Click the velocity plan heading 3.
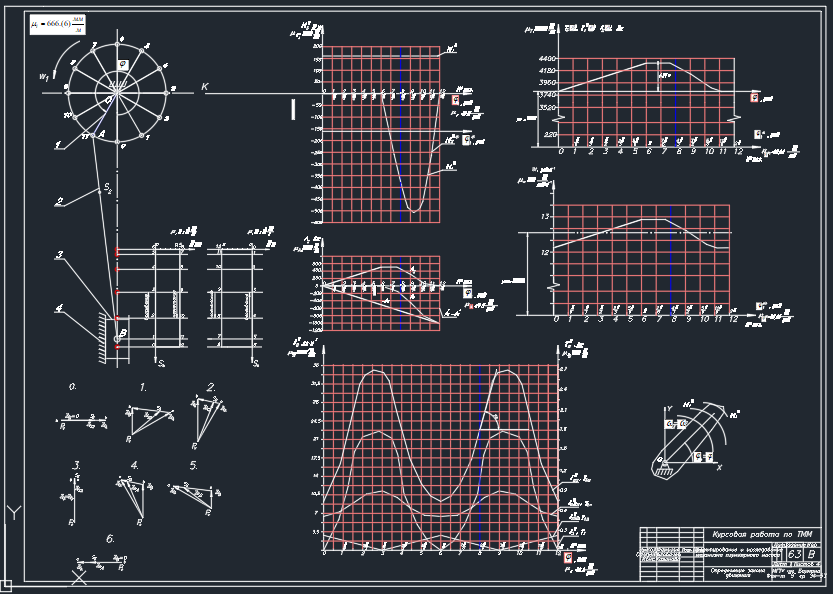Screen dimensions: 833x594 [77, 466]
